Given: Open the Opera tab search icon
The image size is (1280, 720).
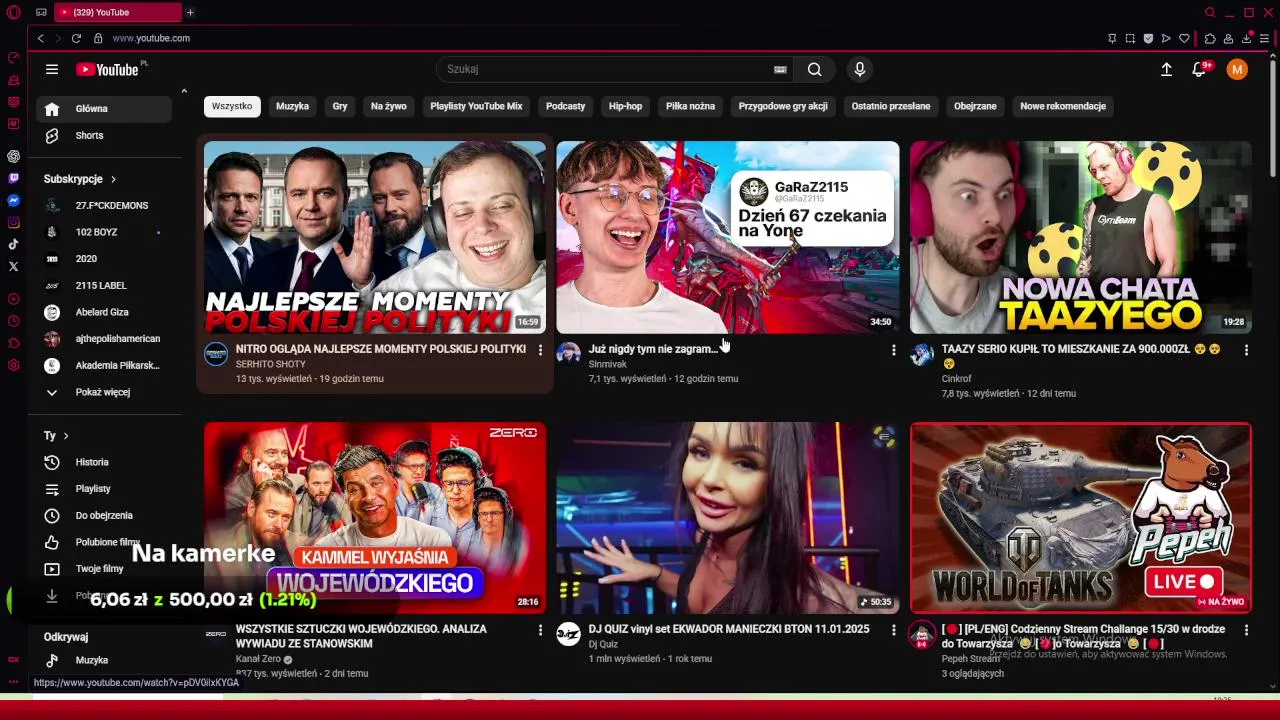Looking at the screenshot, I should click(x=1210, y=12).
